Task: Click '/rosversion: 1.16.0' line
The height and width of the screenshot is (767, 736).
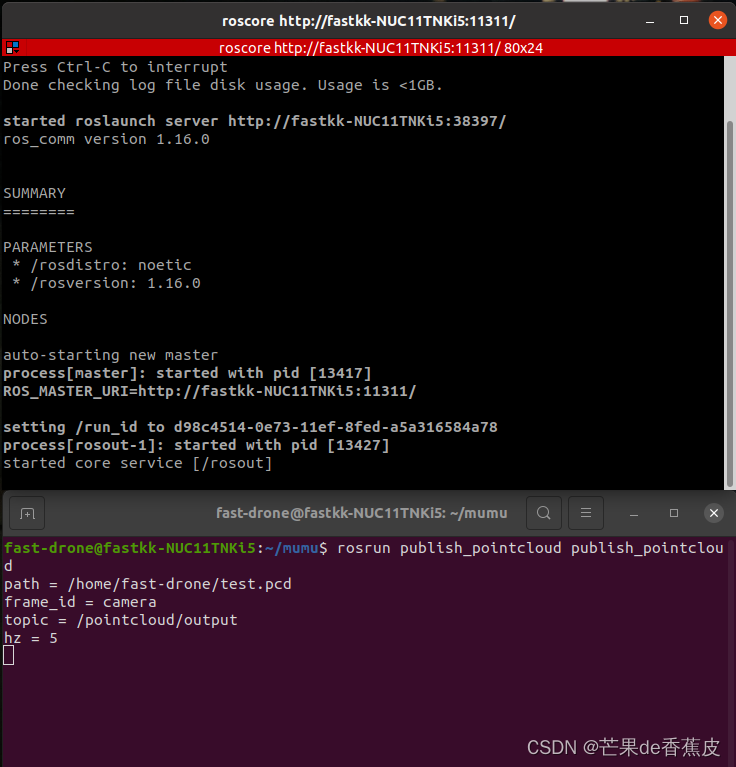Action: click(106, 283)
